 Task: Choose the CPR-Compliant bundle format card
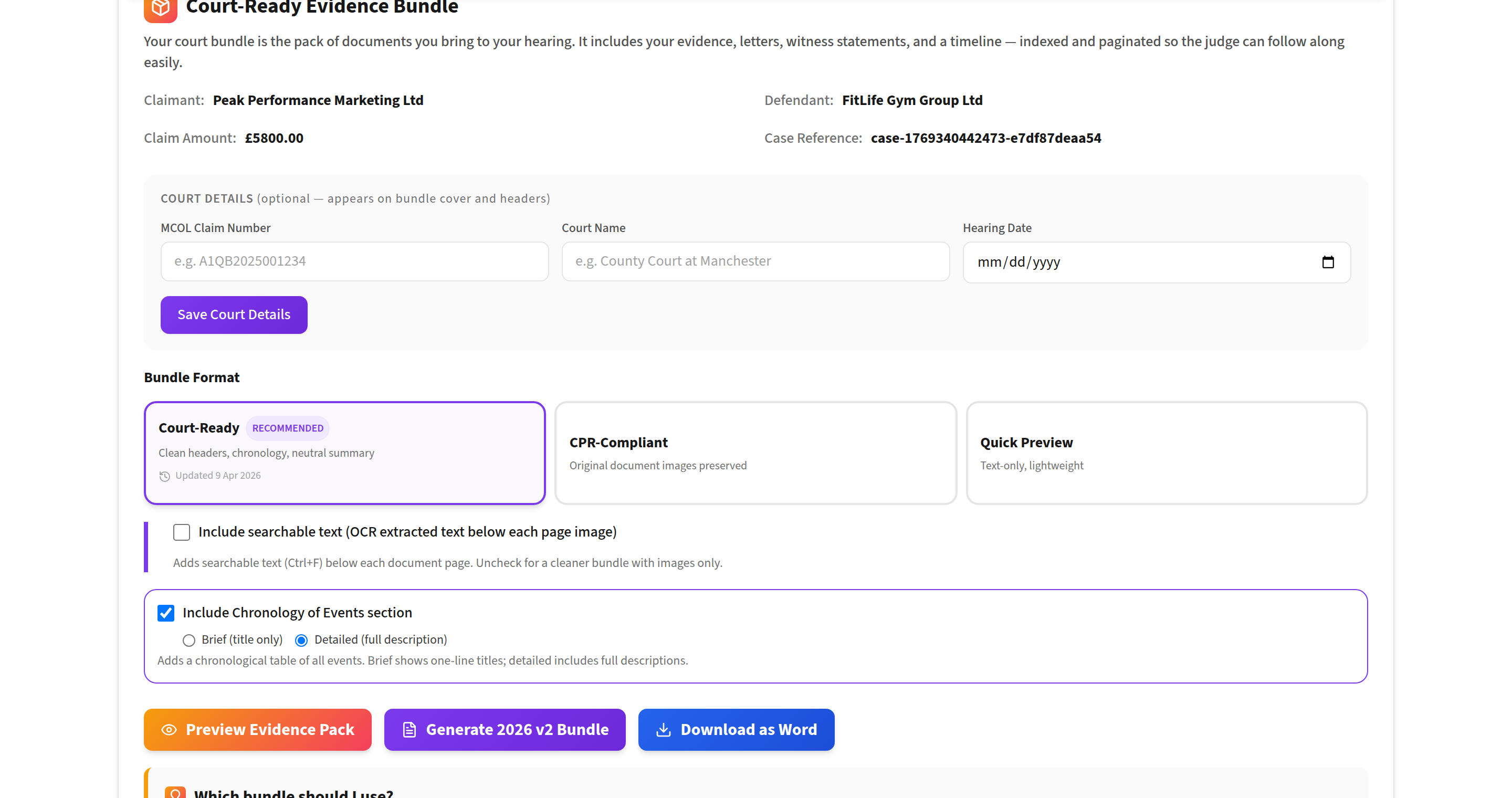click(x=755, y=453)
